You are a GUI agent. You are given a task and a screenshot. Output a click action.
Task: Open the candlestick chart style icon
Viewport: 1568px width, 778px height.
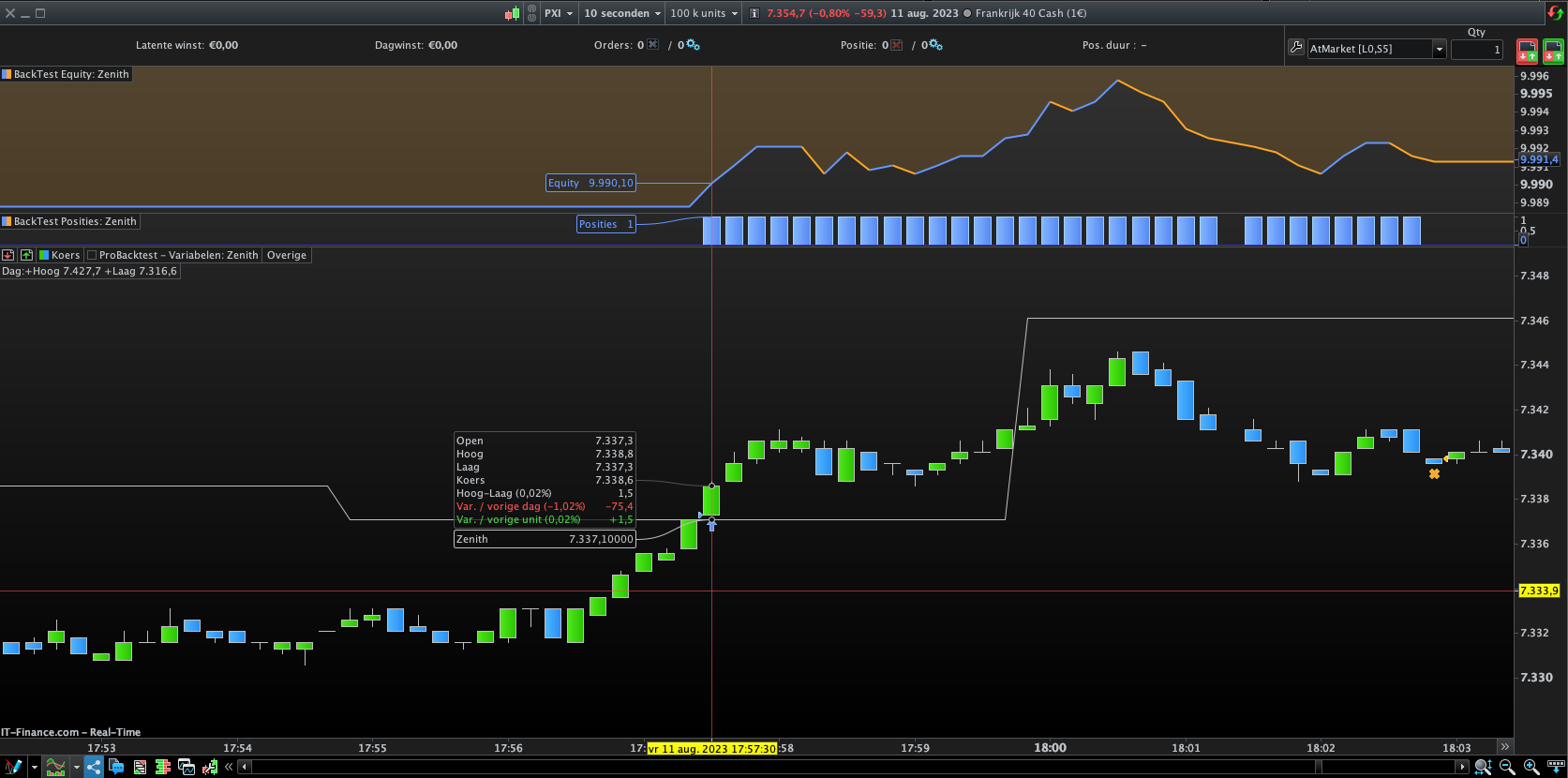[x=513, y=13]
